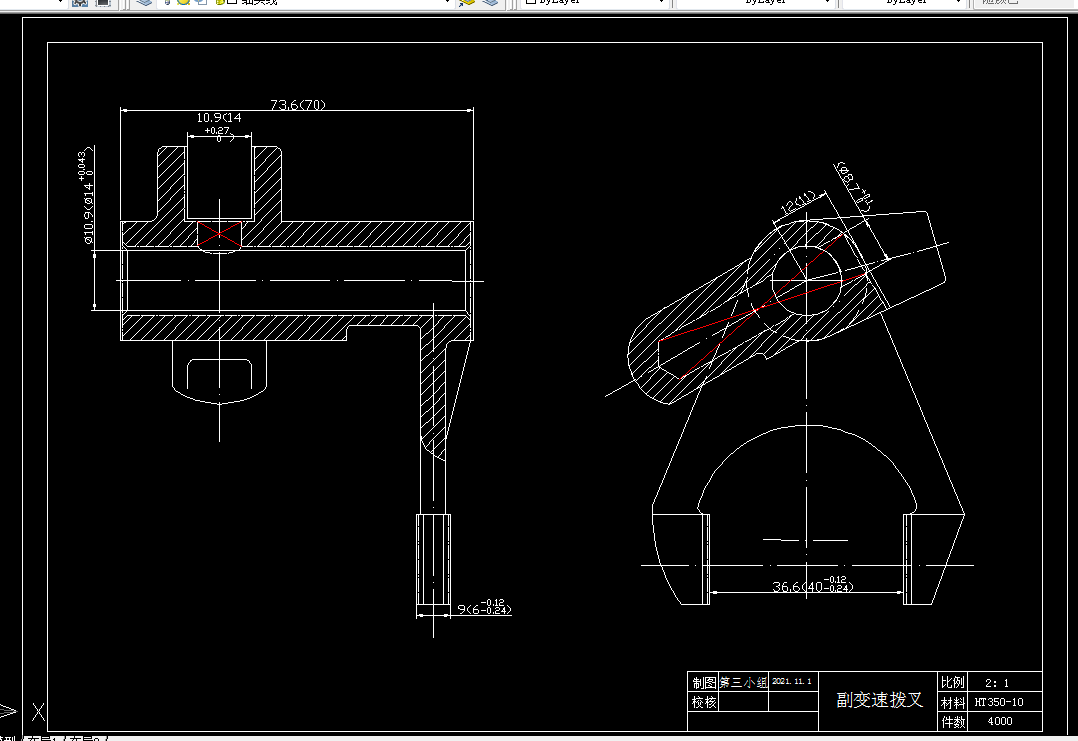Select the 36.6(40 -0.12 -0.24) fork width dimension

coord(813,586)
